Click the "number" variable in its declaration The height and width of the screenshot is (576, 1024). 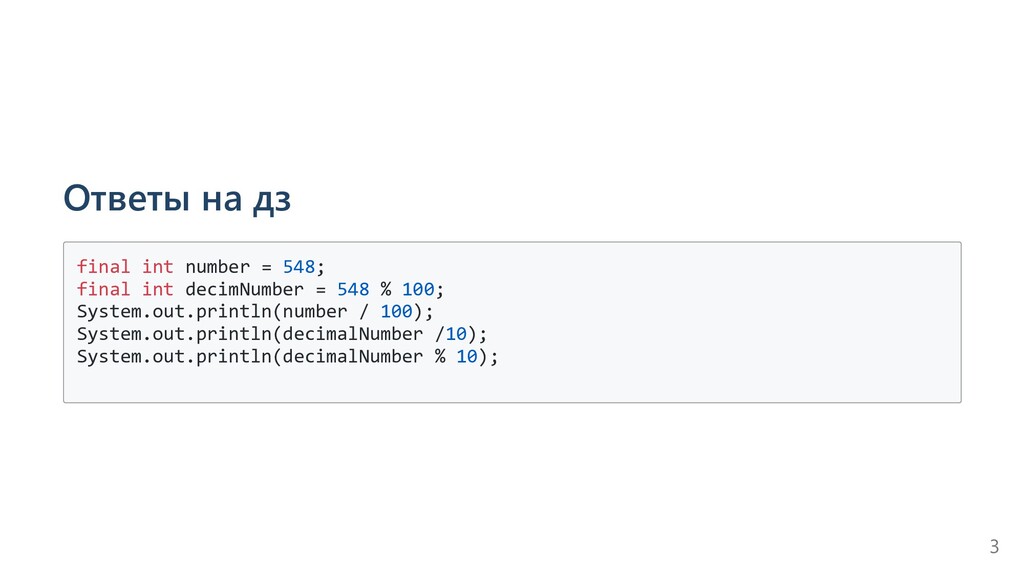click(217, 267)
